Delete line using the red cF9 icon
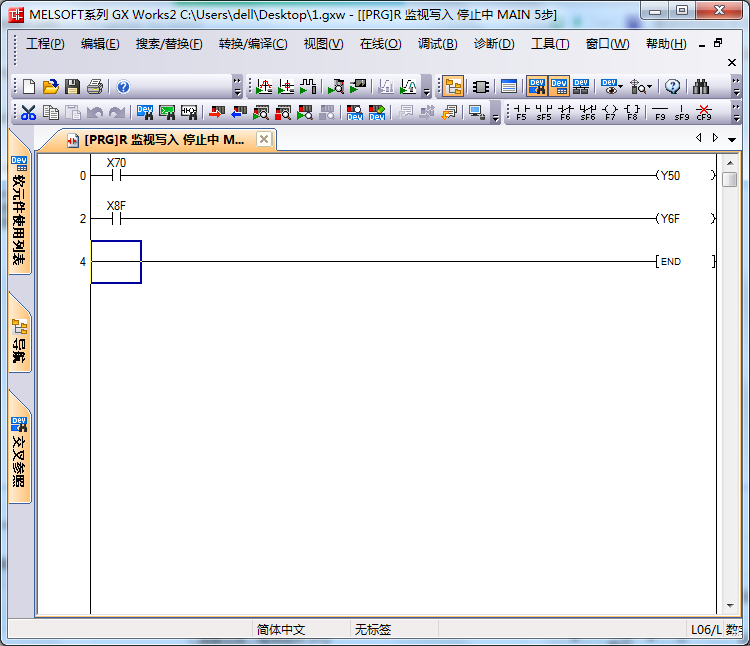Image resolution: width=750 pixels, height=646 pixels. 704,112
